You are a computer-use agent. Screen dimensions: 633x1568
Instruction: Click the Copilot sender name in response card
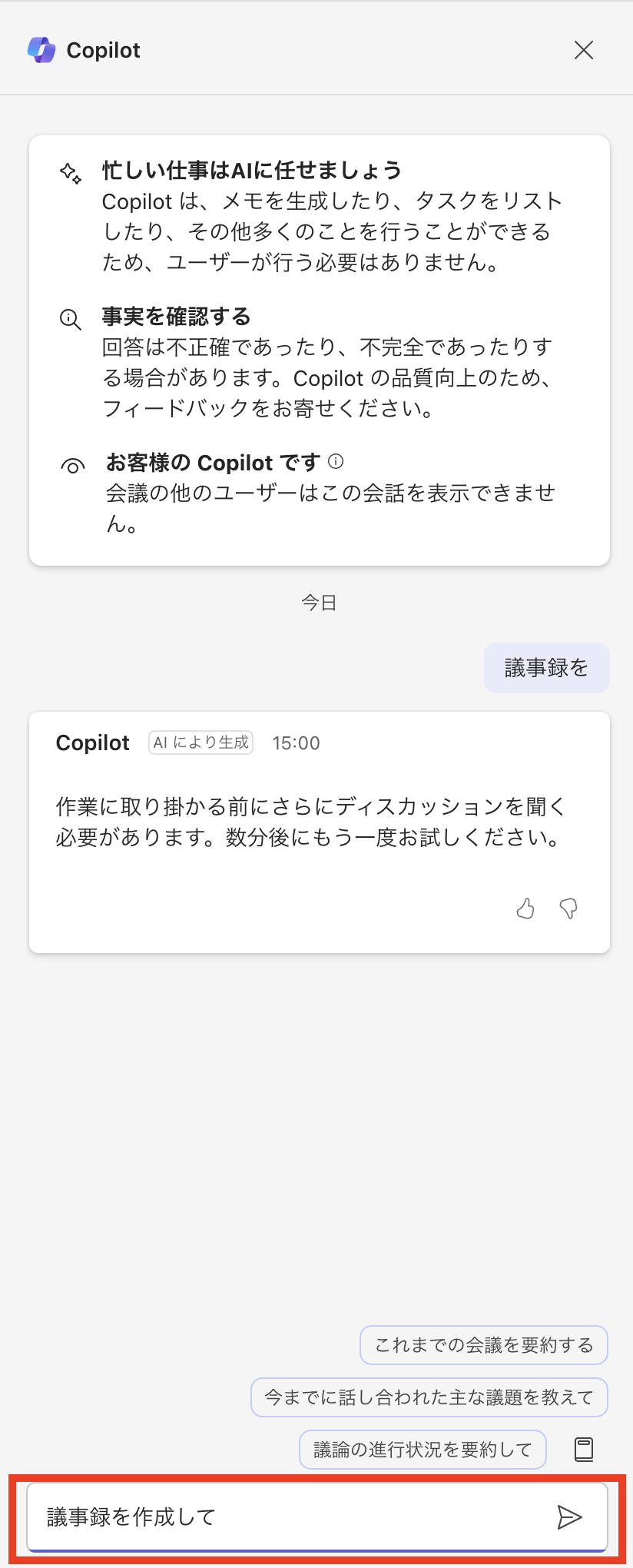coord(93,743)
